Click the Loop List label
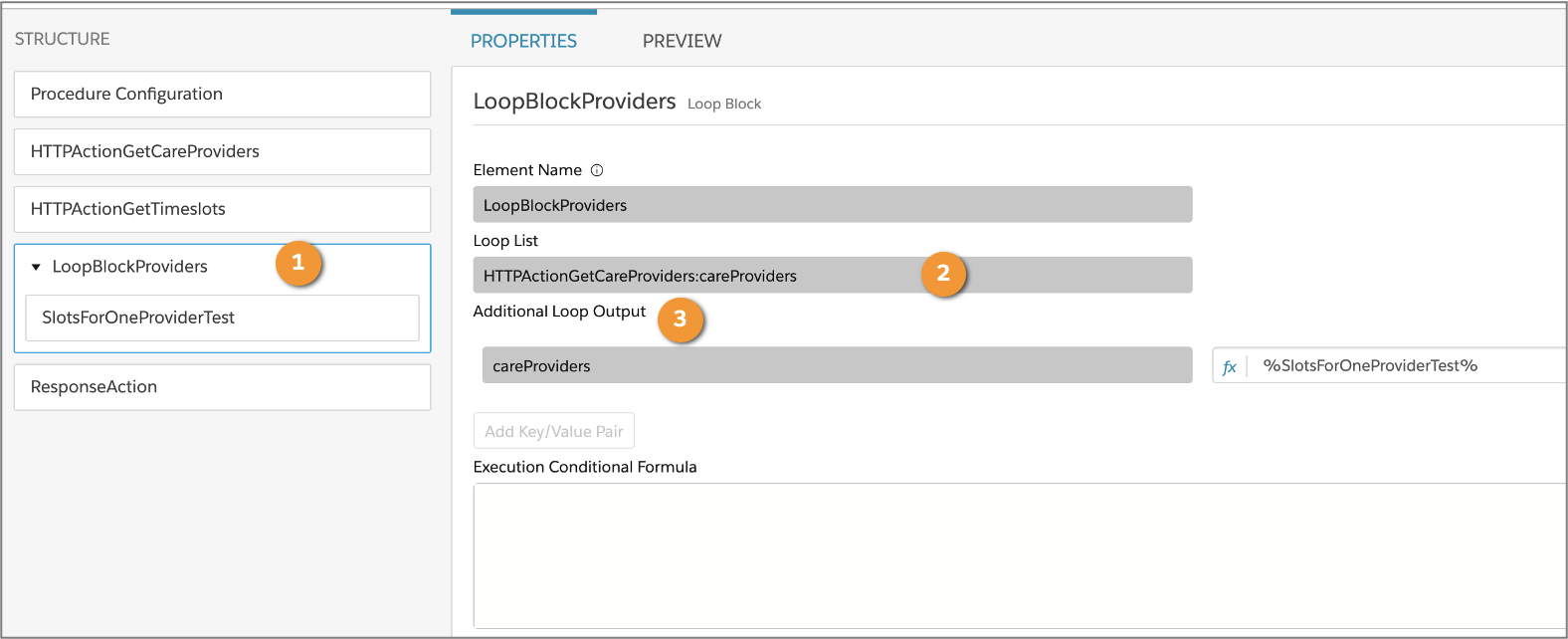The width and height of the screenshot is (1568, 639). (505, 241)
